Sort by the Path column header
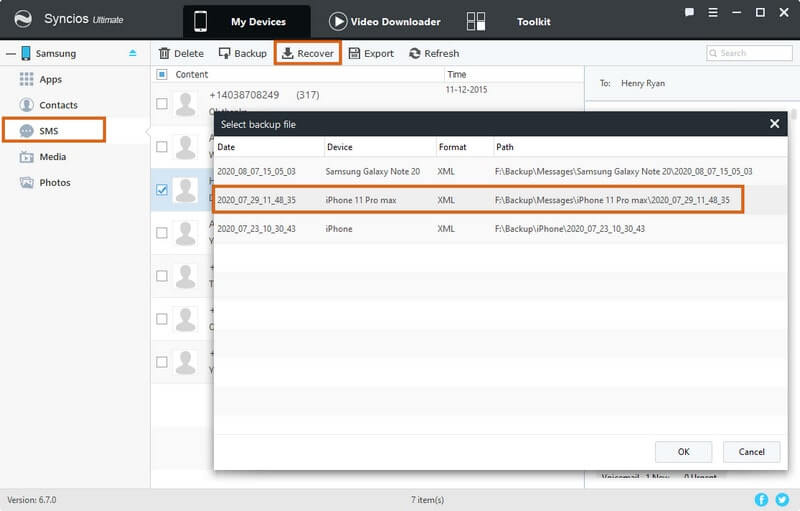This screenshot has width=800, height=511. coord(505,147)
